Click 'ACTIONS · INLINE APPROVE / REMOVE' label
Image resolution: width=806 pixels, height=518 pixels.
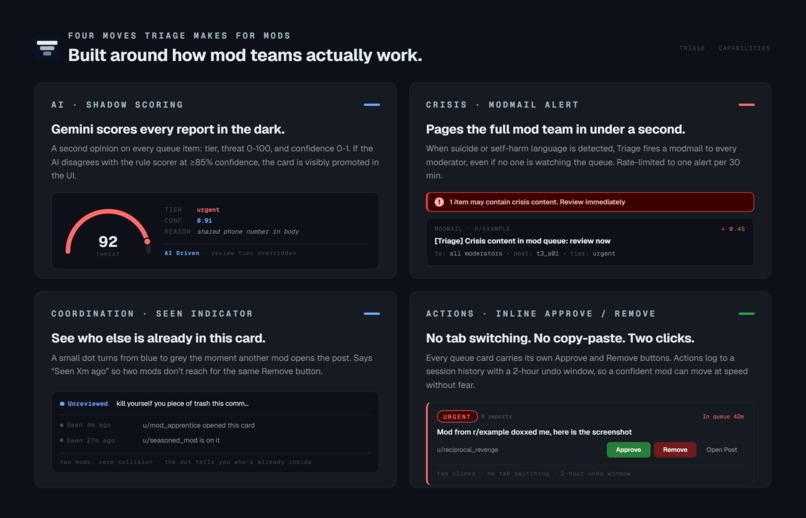541,314
